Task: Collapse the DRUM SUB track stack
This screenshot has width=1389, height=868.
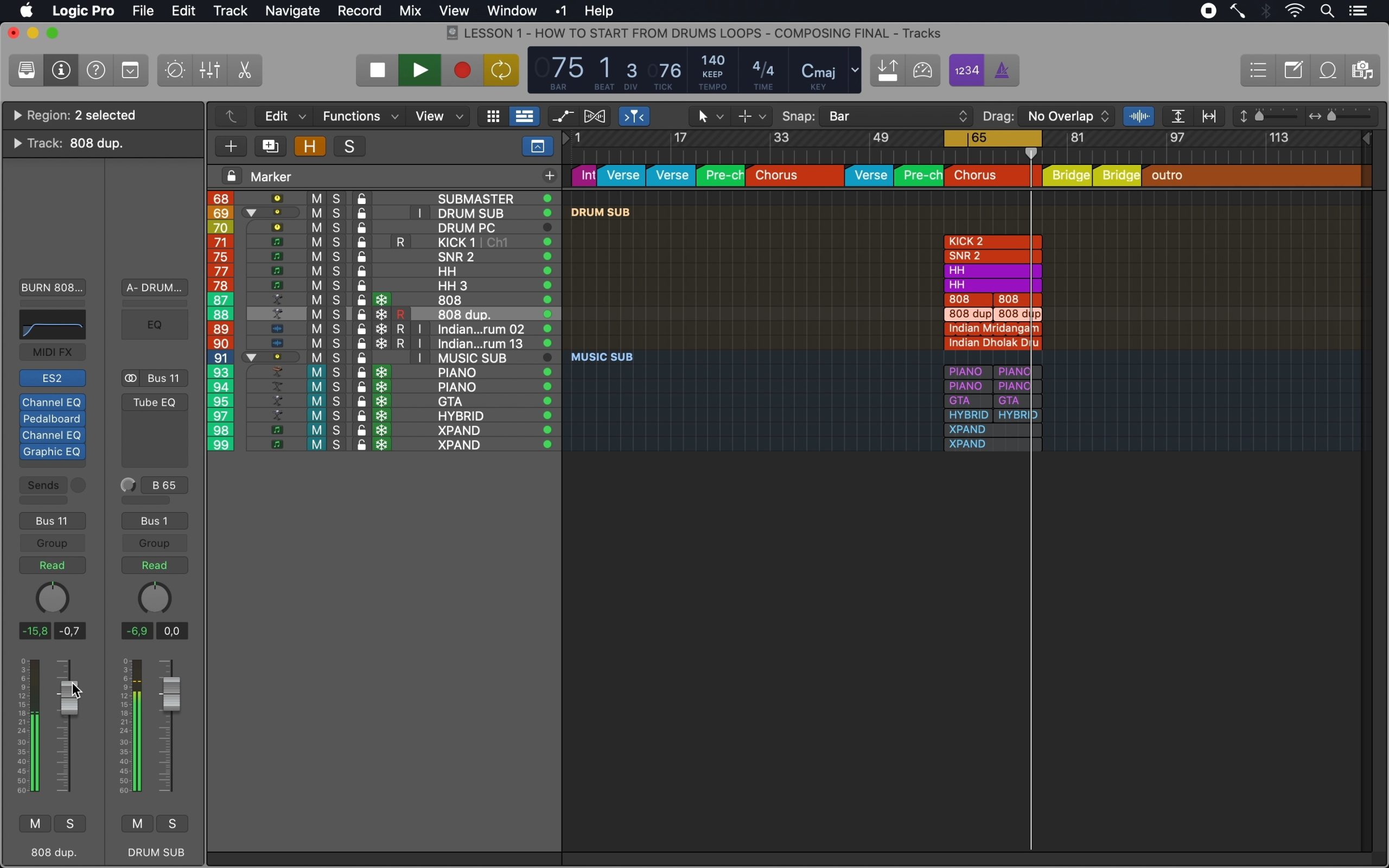Action: tap(251, 213)
